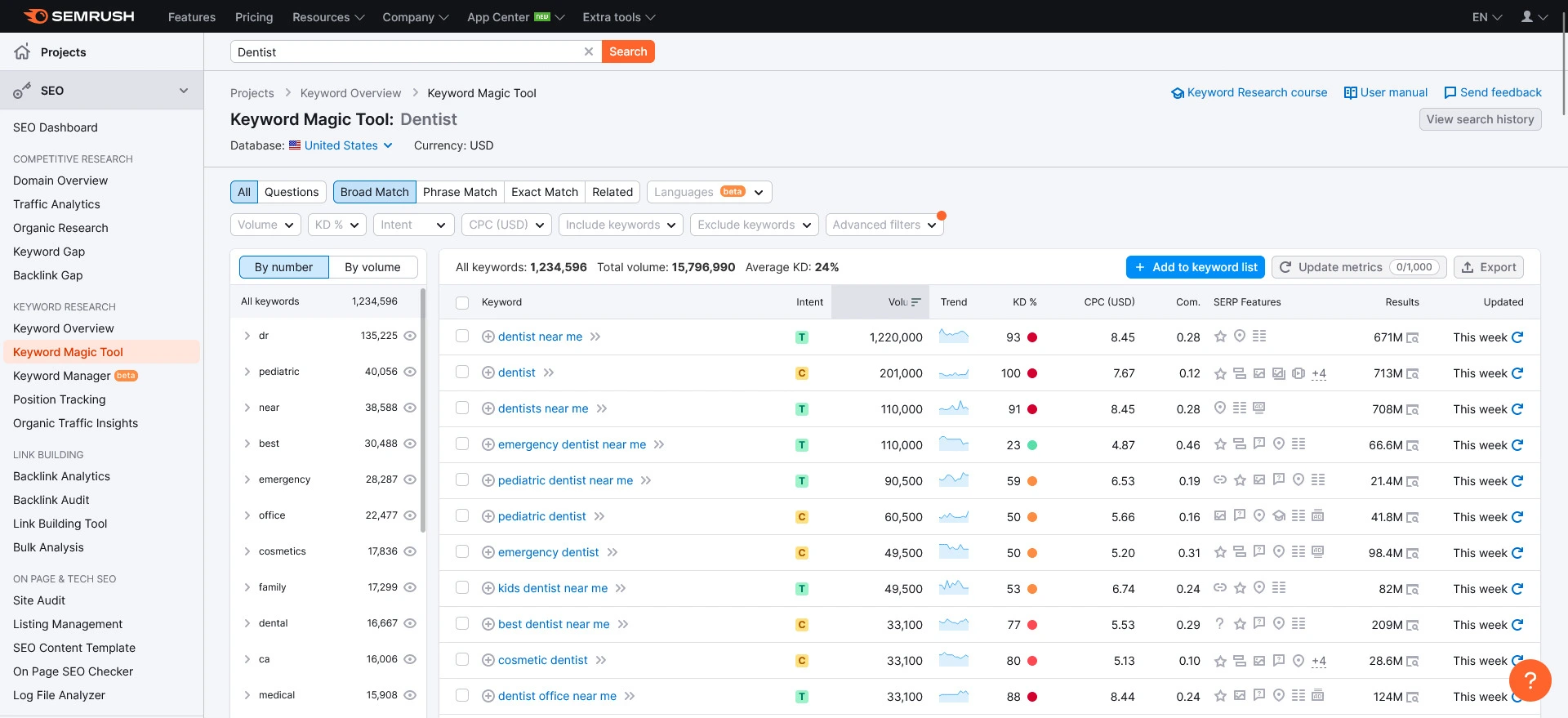
Task: Check the 'emergency dentist near me' checkbox
Action: 462,444
